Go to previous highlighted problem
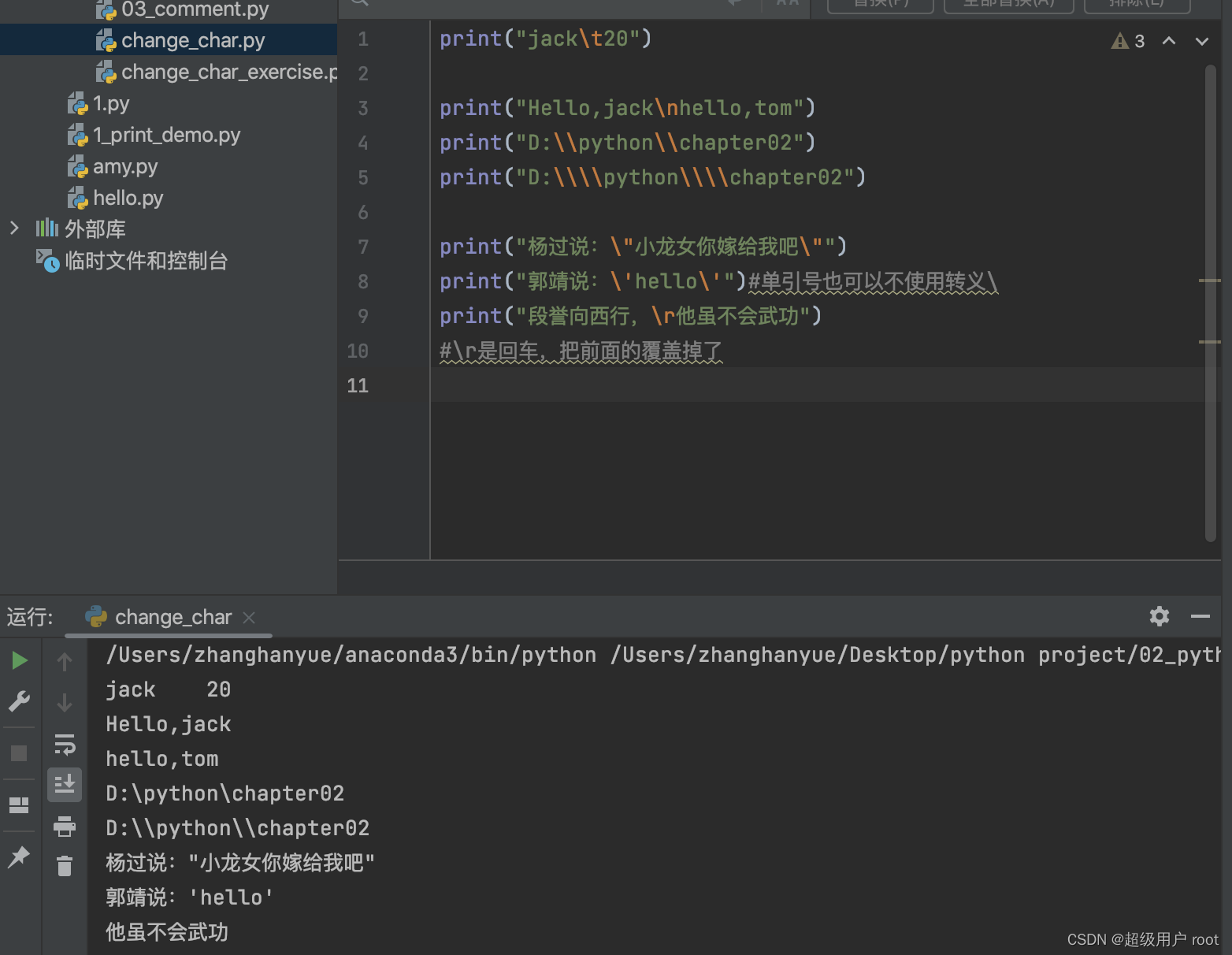 point(1169,41)
